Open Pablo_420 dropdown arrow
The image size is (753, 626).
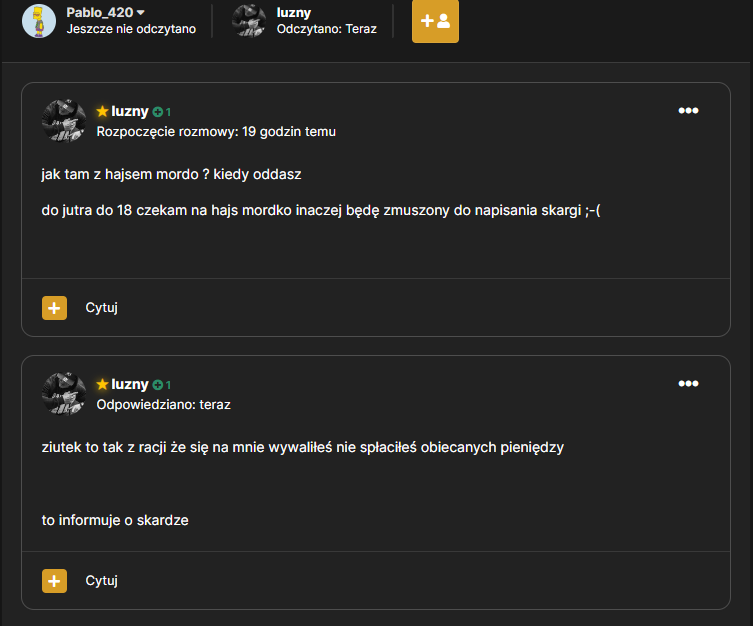pos(141,12)
